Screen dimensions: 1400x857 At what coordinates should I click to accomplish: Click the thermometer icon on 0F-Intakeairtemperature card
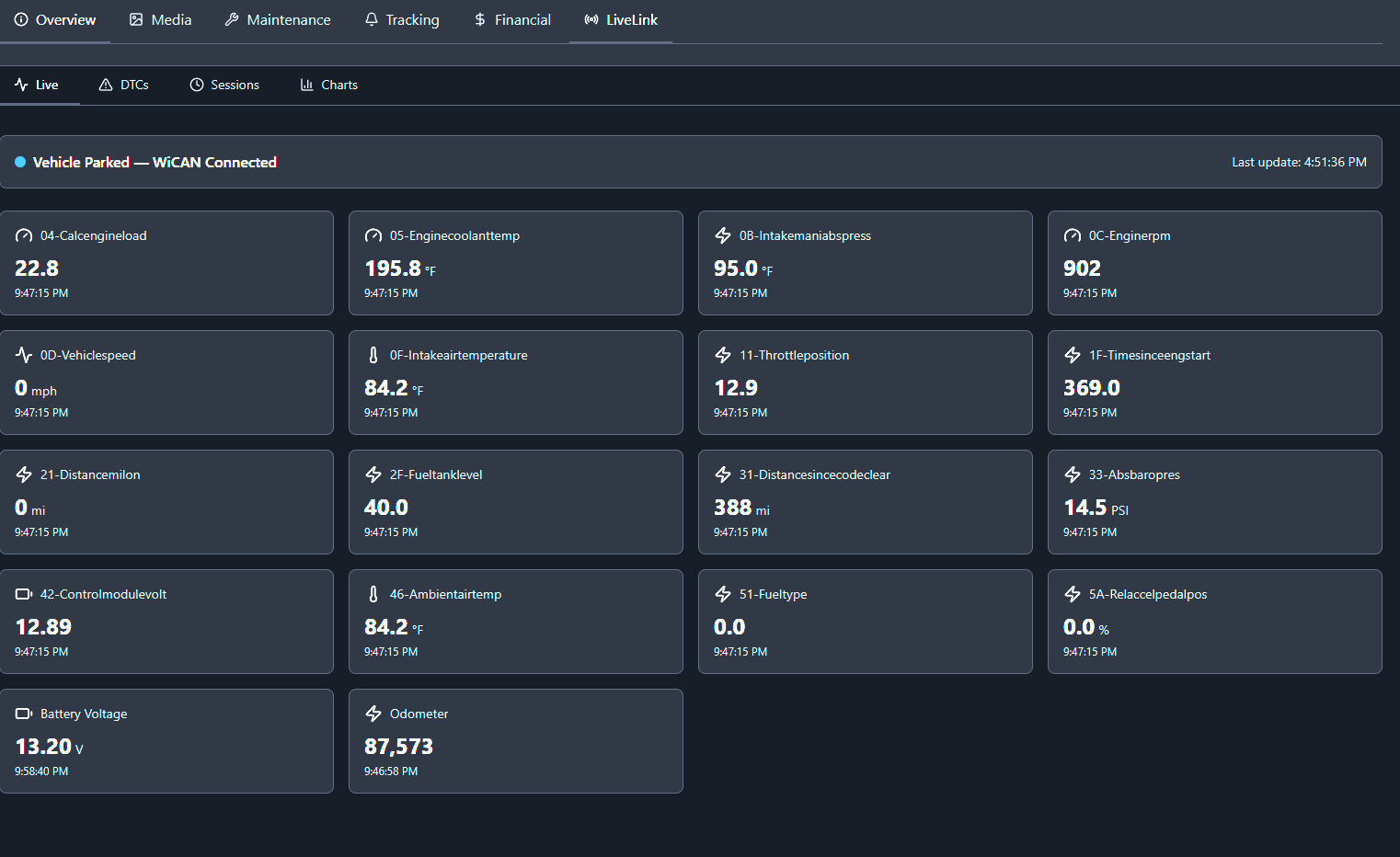click(373, 355)
